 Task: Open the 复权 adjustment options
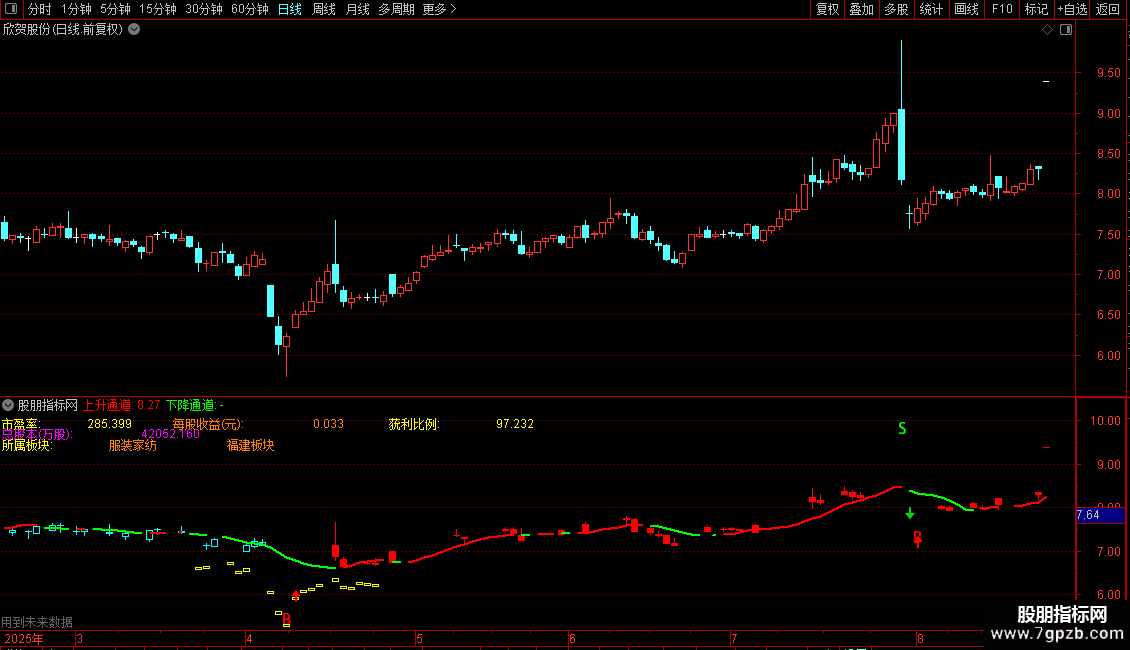[827, 9]
